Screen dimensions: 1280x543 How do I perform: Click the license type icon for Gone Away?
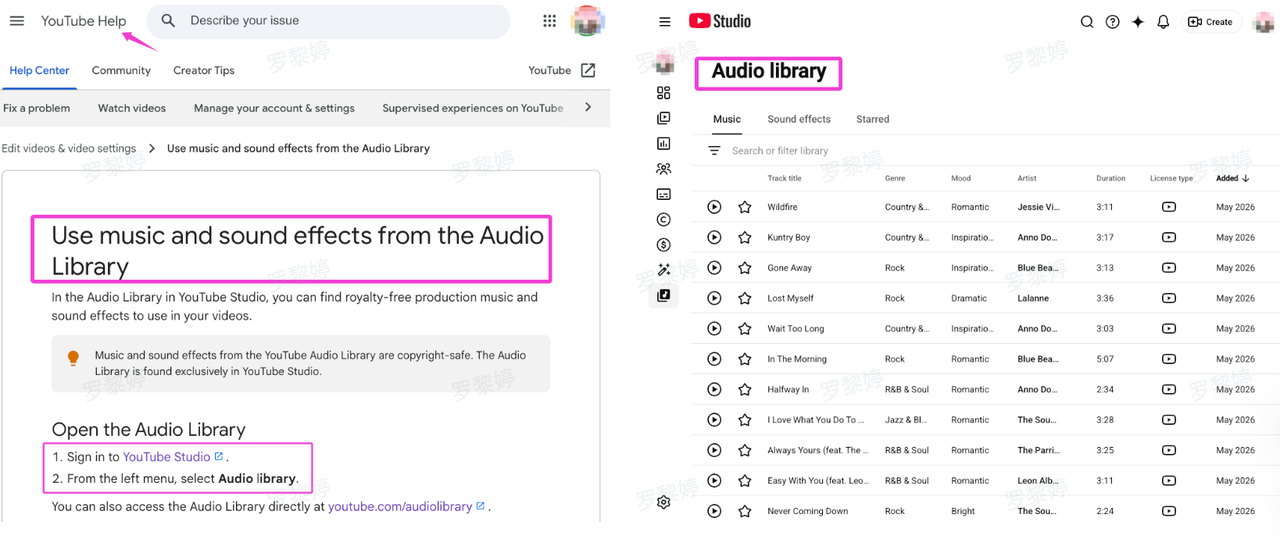coord(1169,268)
